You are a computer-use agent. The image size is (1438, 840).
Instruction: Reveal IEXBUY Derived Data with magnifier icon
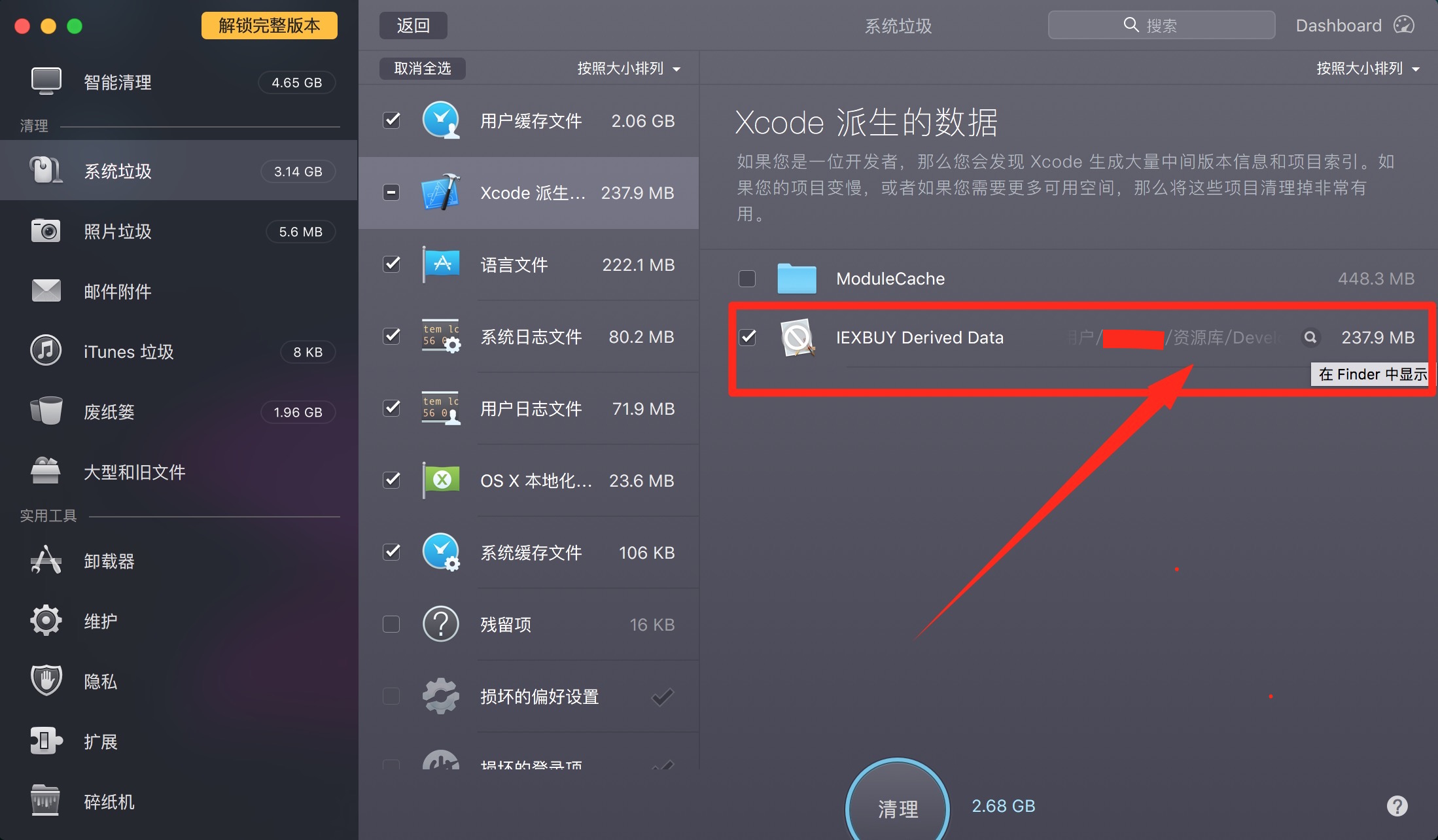(x=1310, y=337)
